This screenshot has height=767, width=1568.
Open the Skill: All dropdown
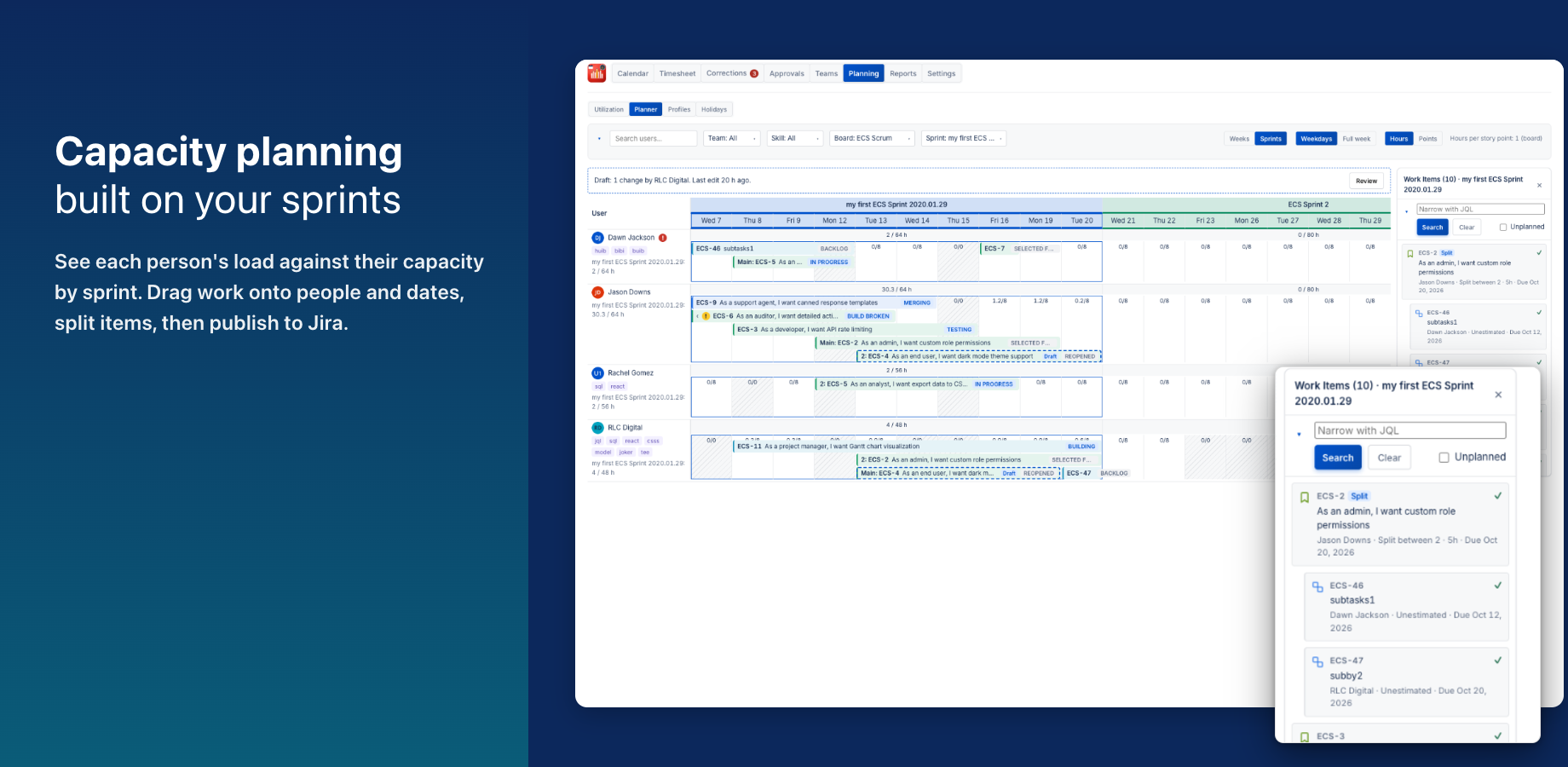pos(795,138)
